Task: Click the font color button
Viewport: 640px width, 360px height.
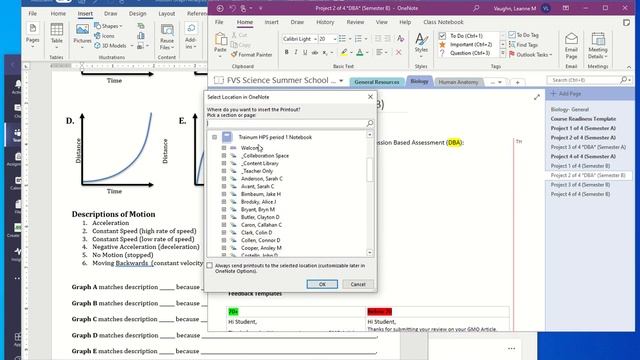Action: pyautogui.click(x=360, y=52)
